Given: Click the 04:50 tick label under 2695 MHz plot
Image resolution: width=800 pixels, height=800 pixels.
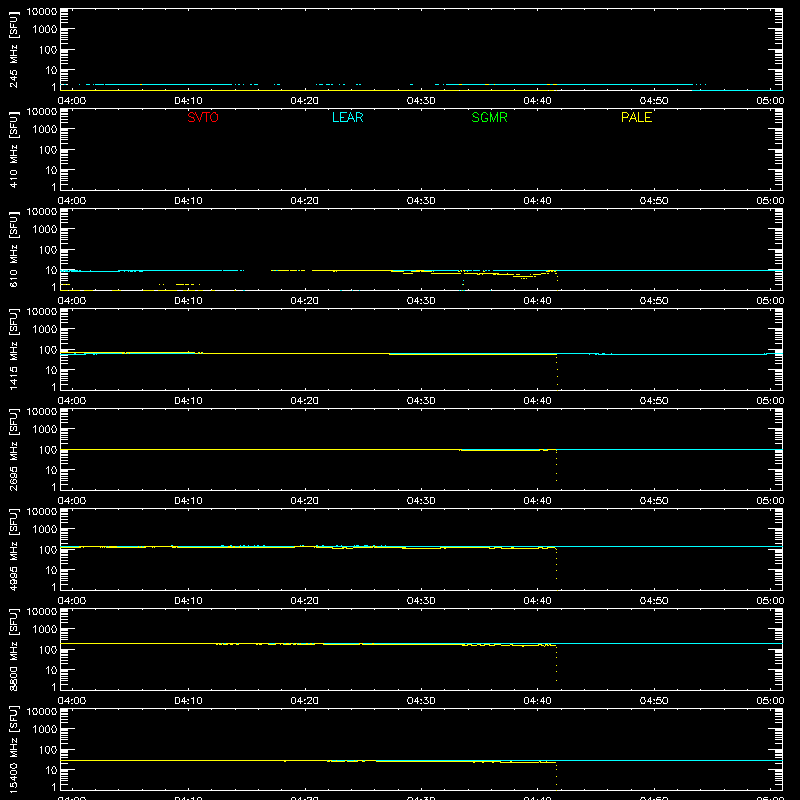Looking at the screenshot, I should pyautogui.click(x=654, y=501).
